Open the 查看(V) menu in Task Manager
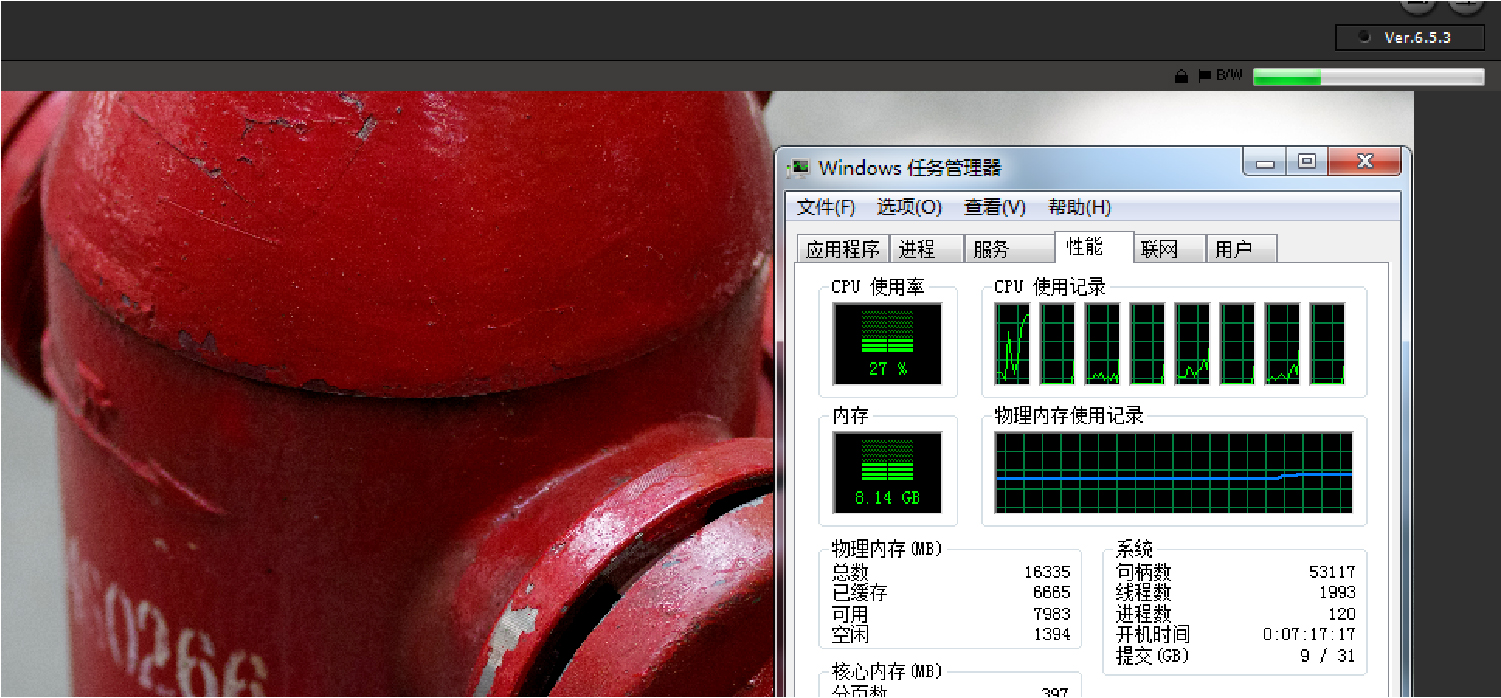 pyautogui.click(x=995, y=207)
